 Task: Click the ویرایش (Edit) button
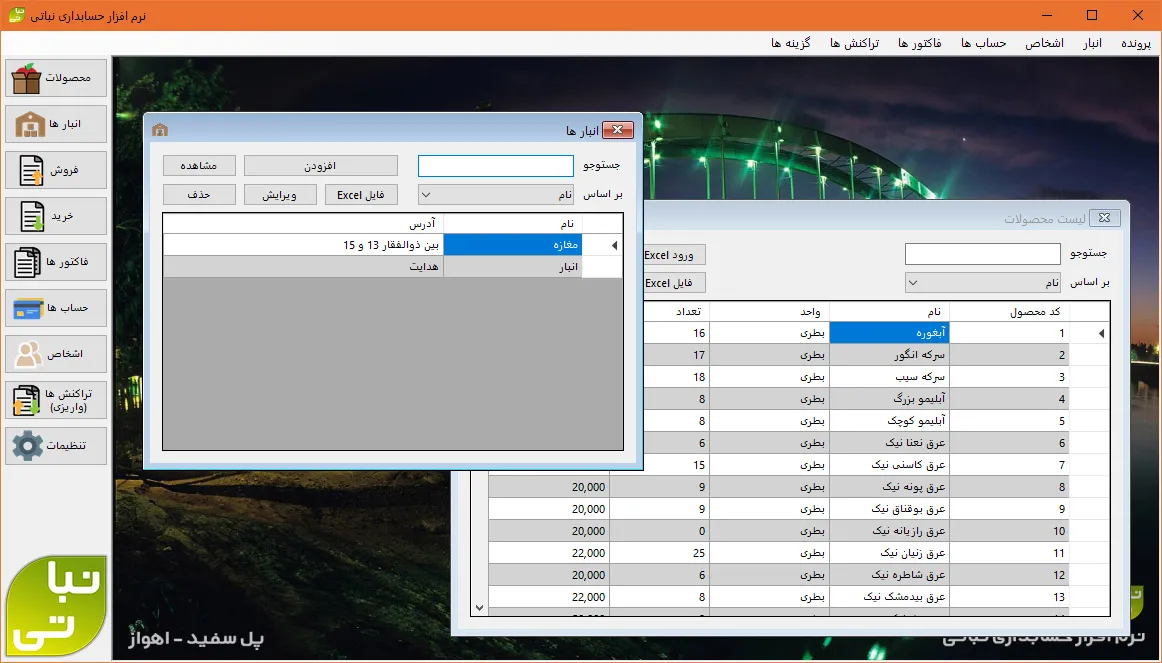[280, 195]
